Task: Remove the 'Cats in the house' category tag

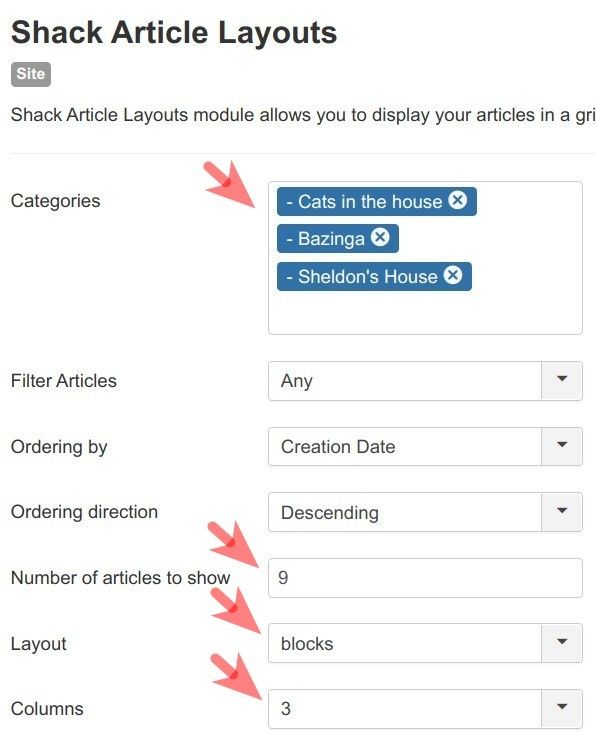Action: click(x=457, y=200)
